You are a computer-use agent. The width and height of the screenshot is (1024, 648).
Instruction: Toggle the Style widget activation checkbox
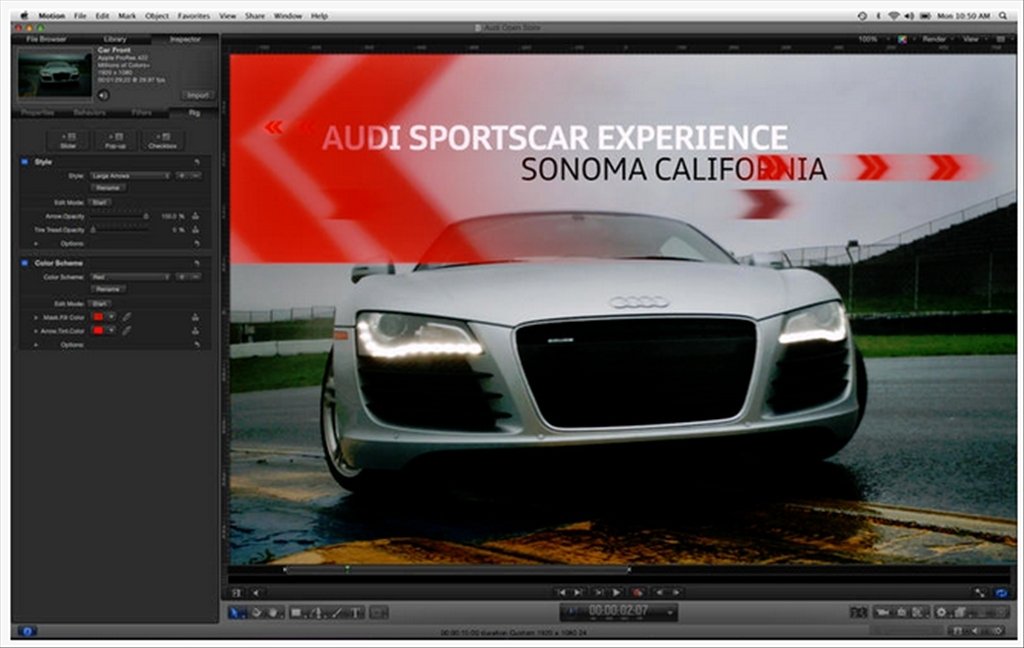pos(24,162)
